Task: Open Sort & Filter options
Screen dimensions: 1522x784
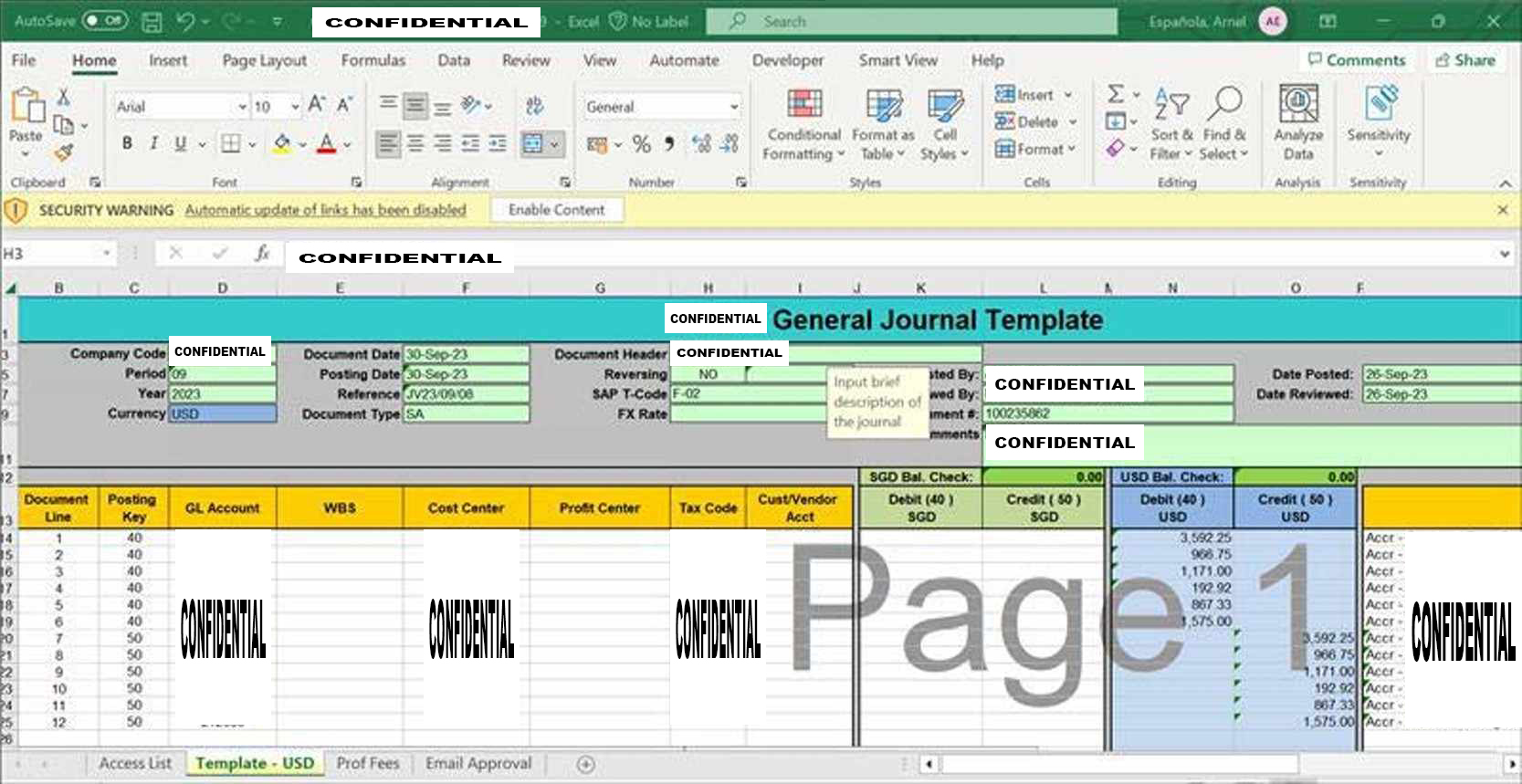Action: pyautogui.click(x=1171, y=125)
